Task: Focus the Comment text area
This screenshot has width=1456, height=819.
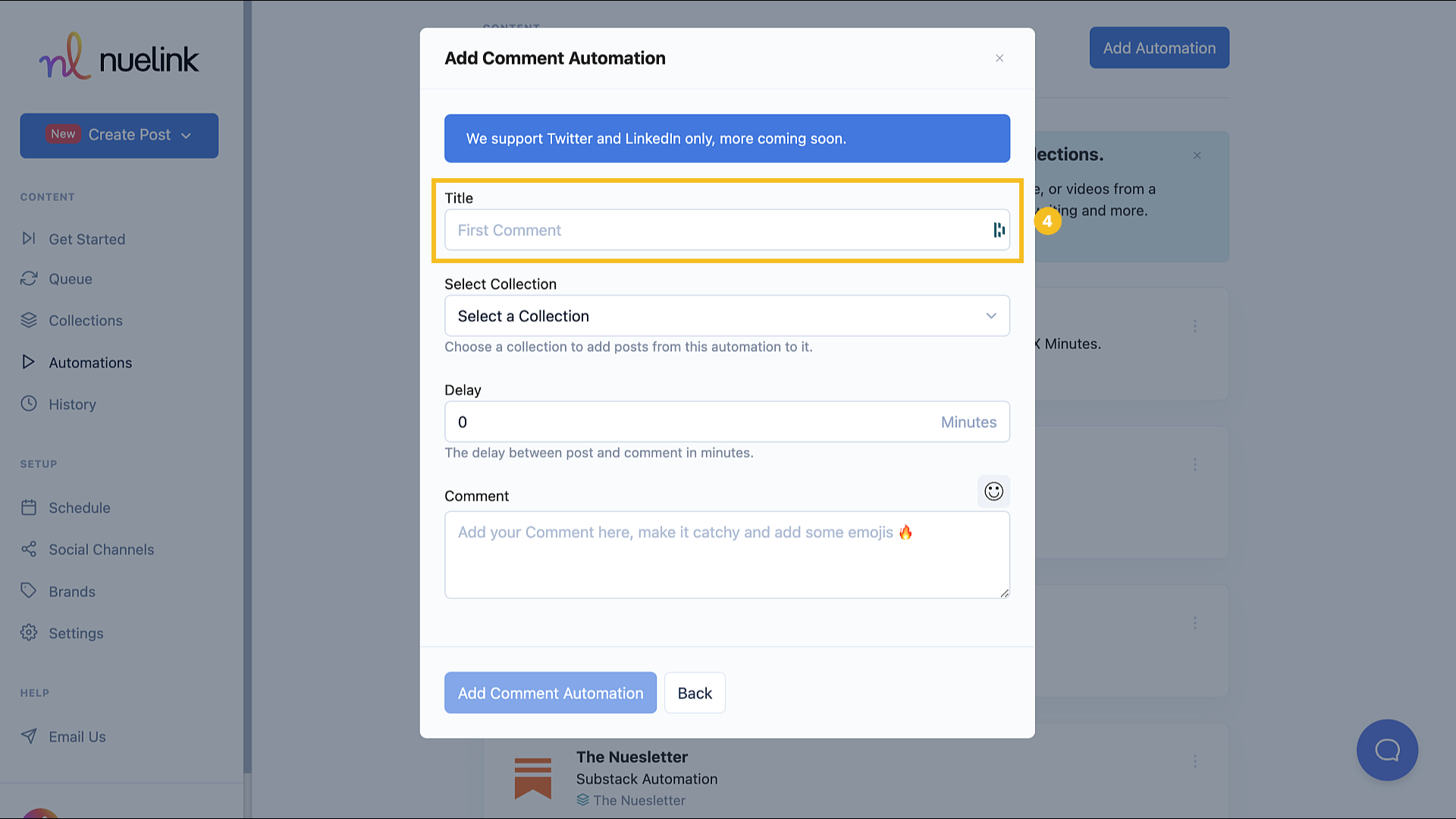Action: coord(726,561)
